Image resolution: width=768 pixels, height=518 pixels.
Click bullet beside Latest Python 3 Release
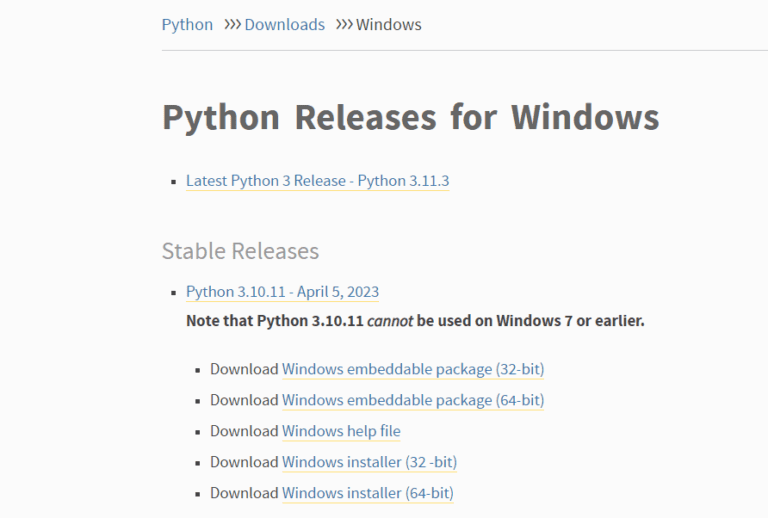coord(173,182)
